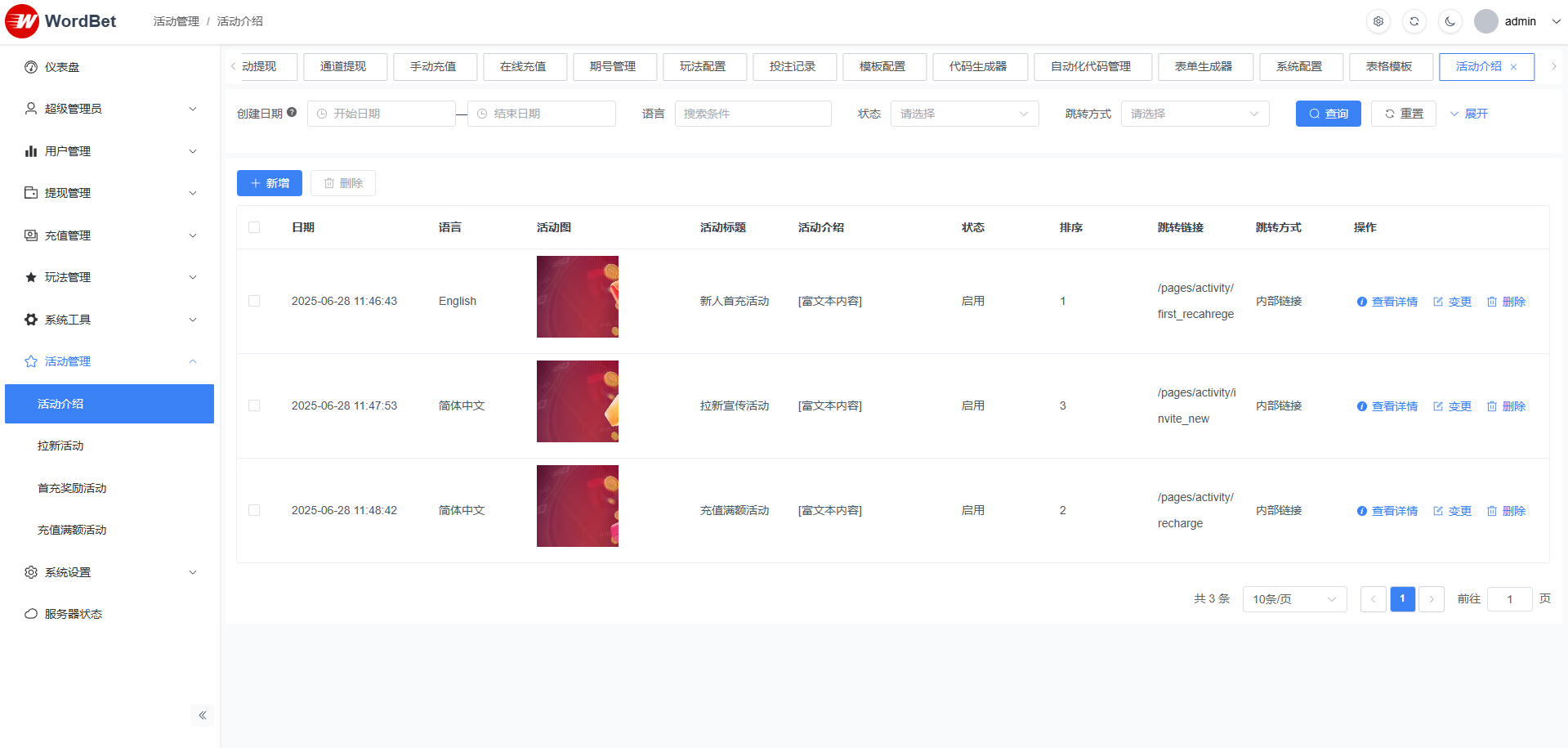The width and height of the screenshot is (1568, 748).
Task: Click the refresh icon in top bar
Action: point(1414,21)
